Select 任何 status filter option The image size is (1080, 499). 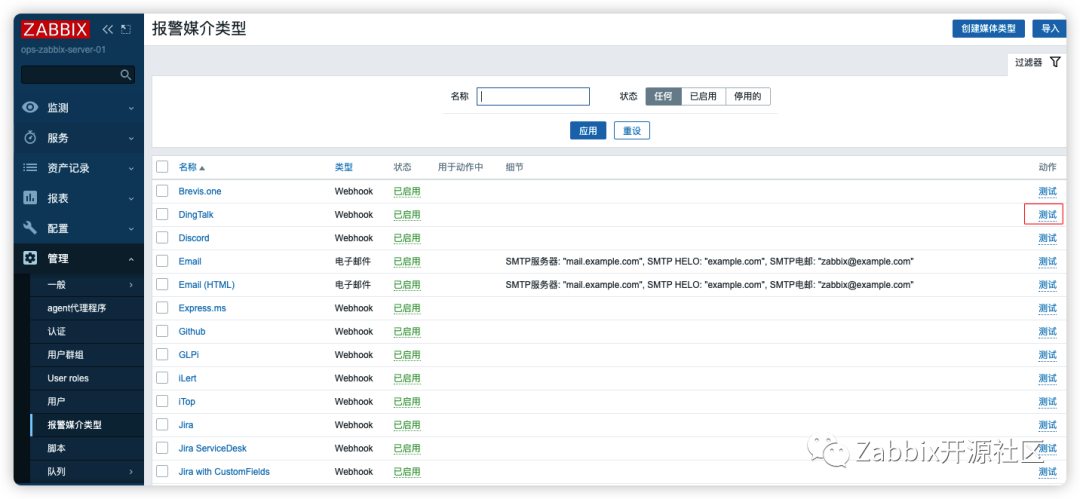pos(663,96)
